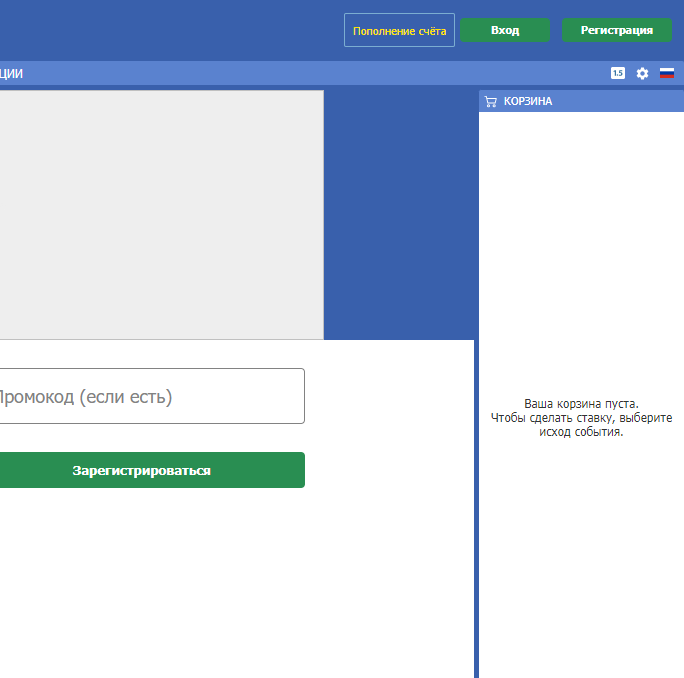This screenshot has height=678, width=684.
Task: Click the shopping cart icon in Корзина
Action: pos(491,101)
